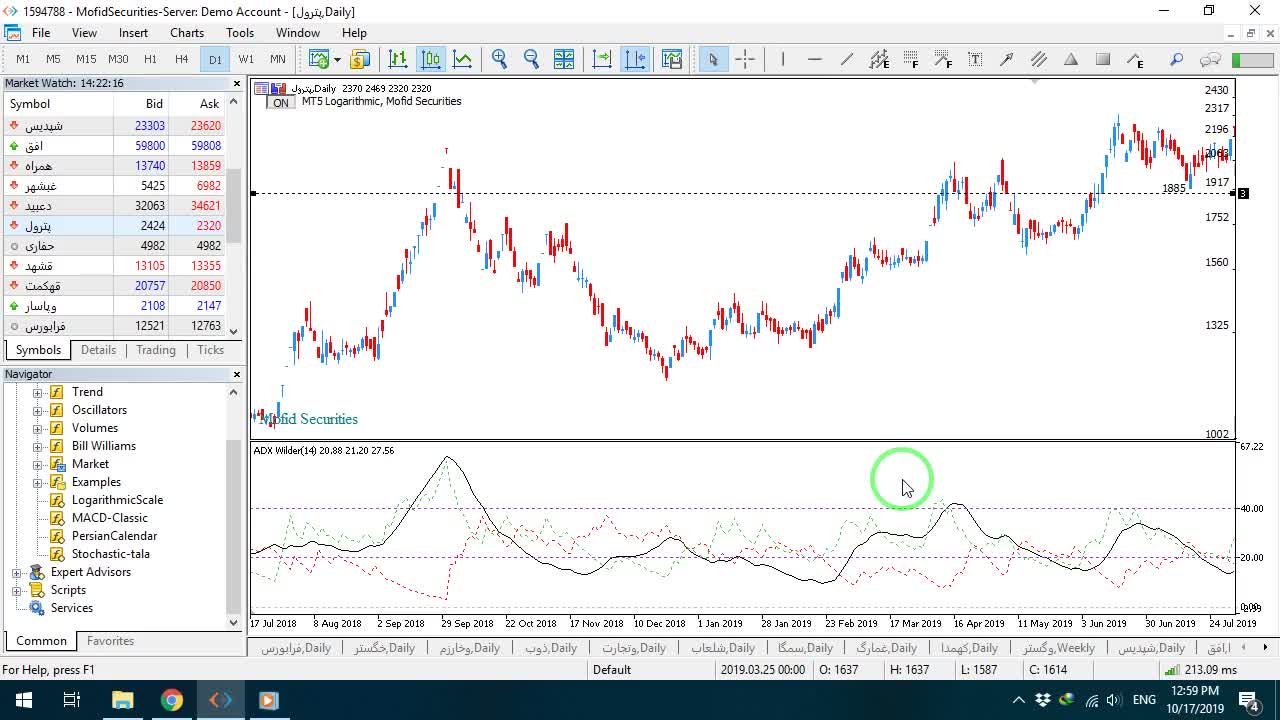Click the trading dollar icon in toolbar

(x=359, y=59)
